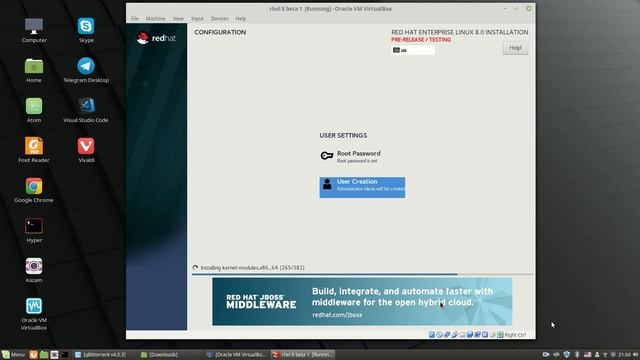This screenshot has width=640, height=360.
Task: Click the PRE-RELEASE / TESTING label
Action: point(421,40)
